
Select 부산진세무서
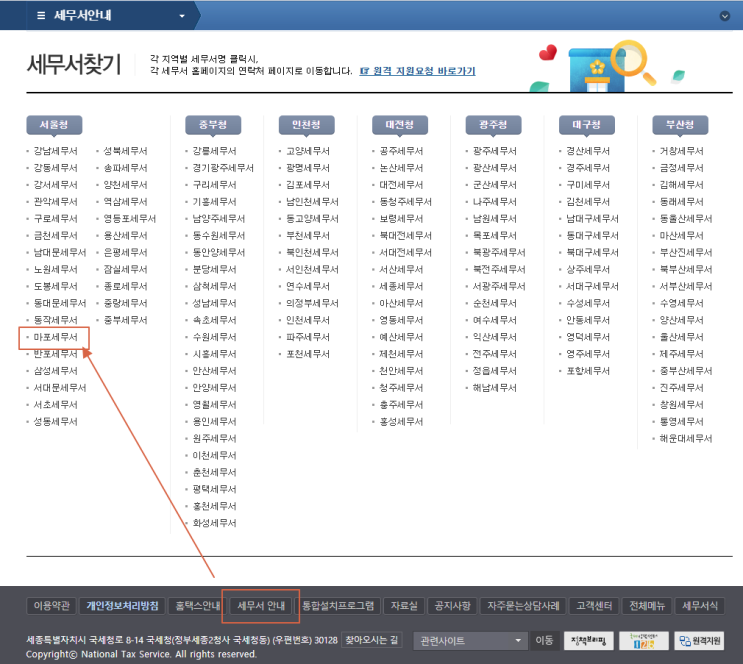[x=686, y=253]
